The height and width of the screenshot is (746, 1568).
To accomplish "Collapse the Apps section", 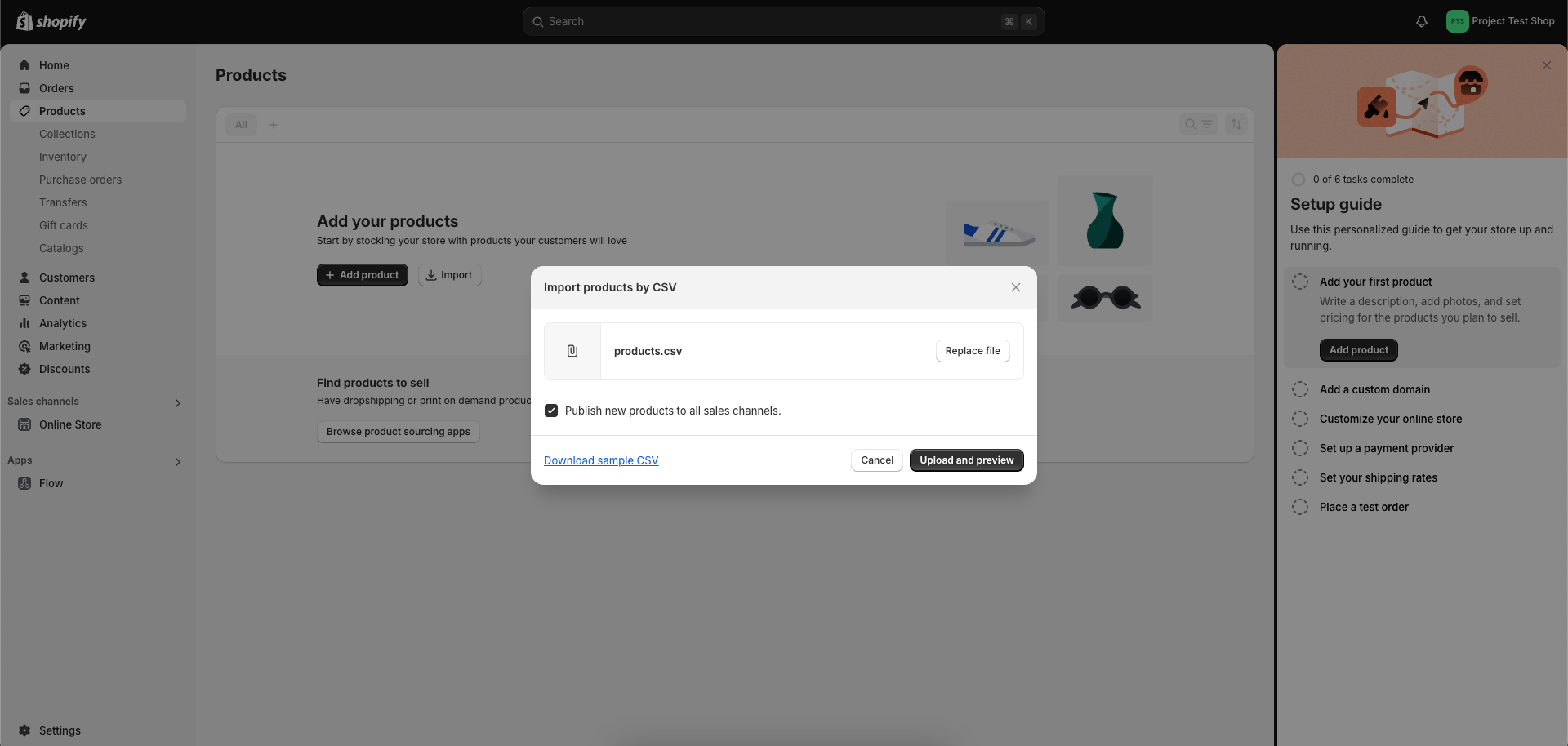I will 177,462.
